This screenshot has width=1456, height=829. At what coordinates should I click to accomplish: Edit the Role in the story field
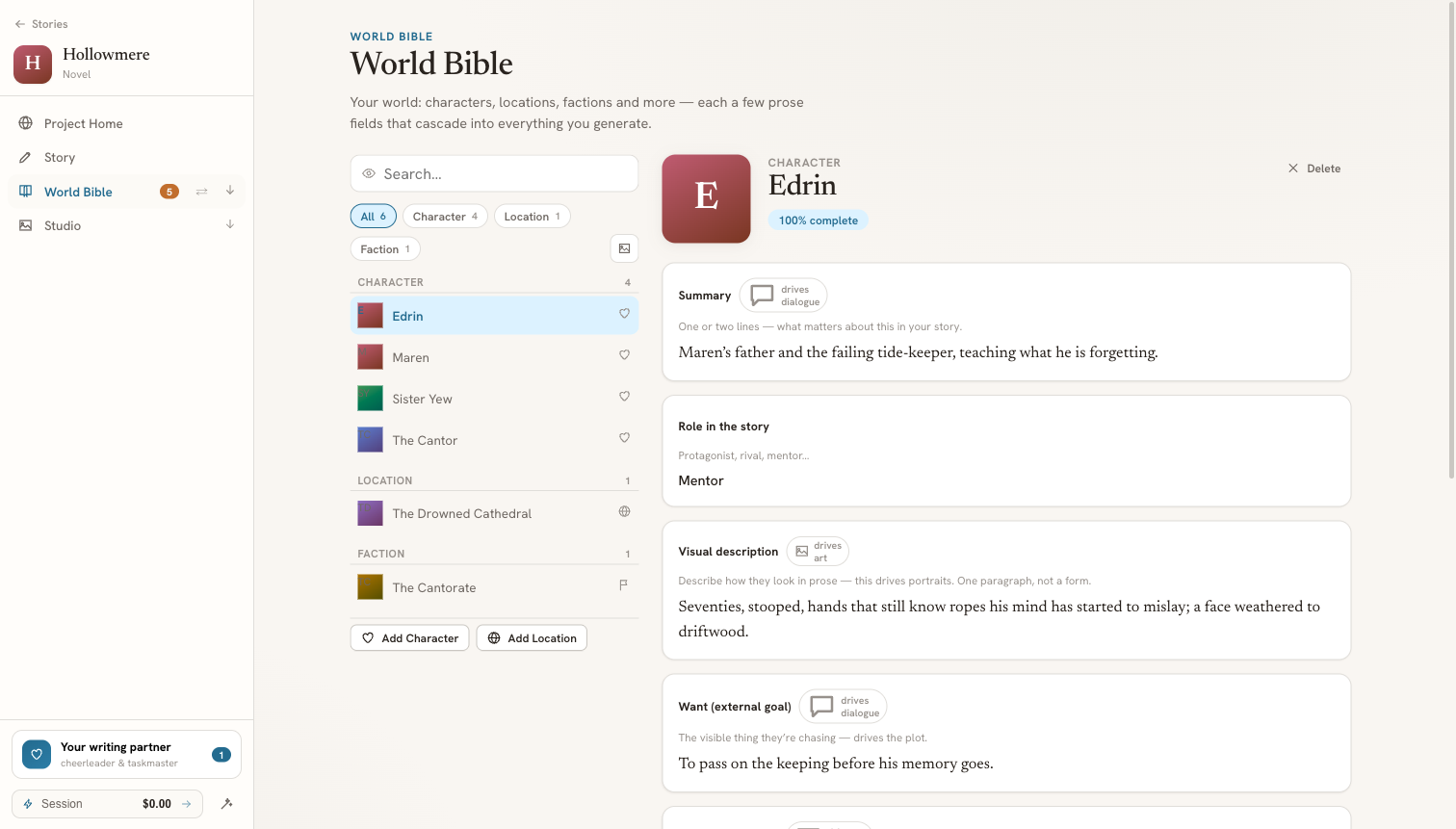point(1006,480)
